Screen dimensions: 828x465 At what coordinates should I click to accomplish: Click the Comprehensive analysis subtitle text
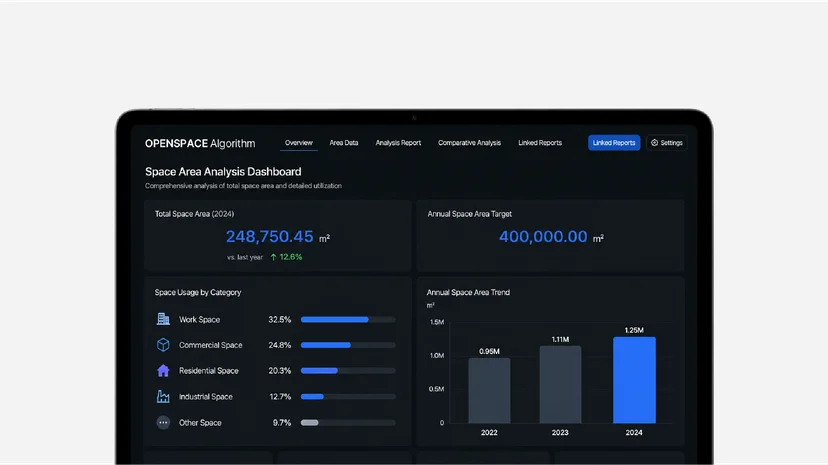tap(243, 186)
